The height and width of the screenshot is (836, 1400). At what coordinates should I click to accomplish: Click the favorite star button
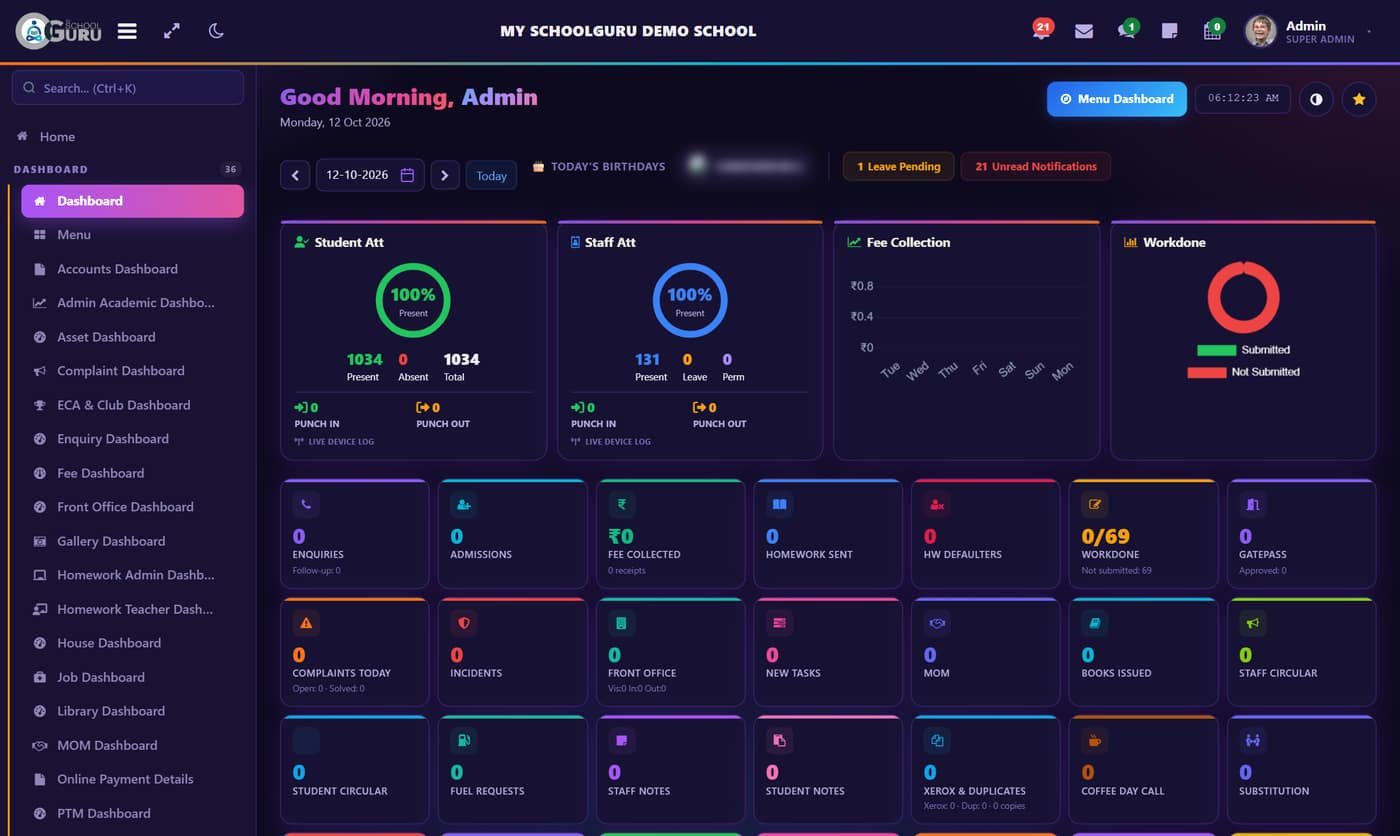pyautogui.click(x=1359, y=99)
